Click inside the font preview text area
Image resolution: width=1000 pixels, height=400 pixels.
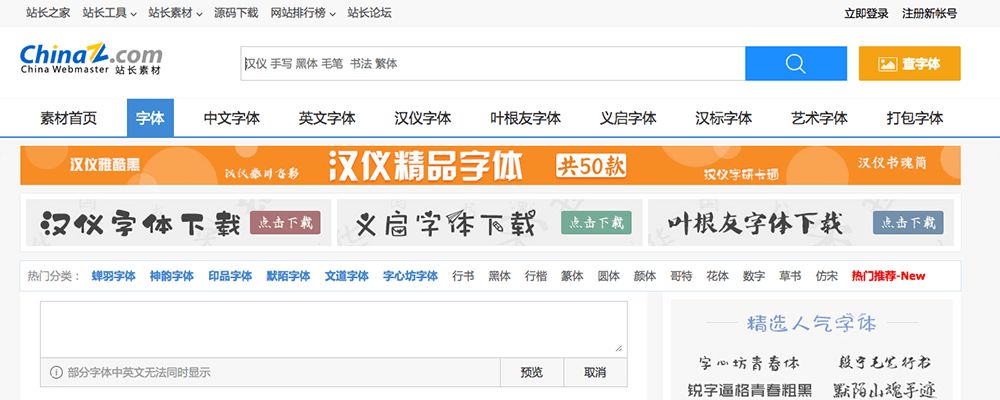coord(334,329)
